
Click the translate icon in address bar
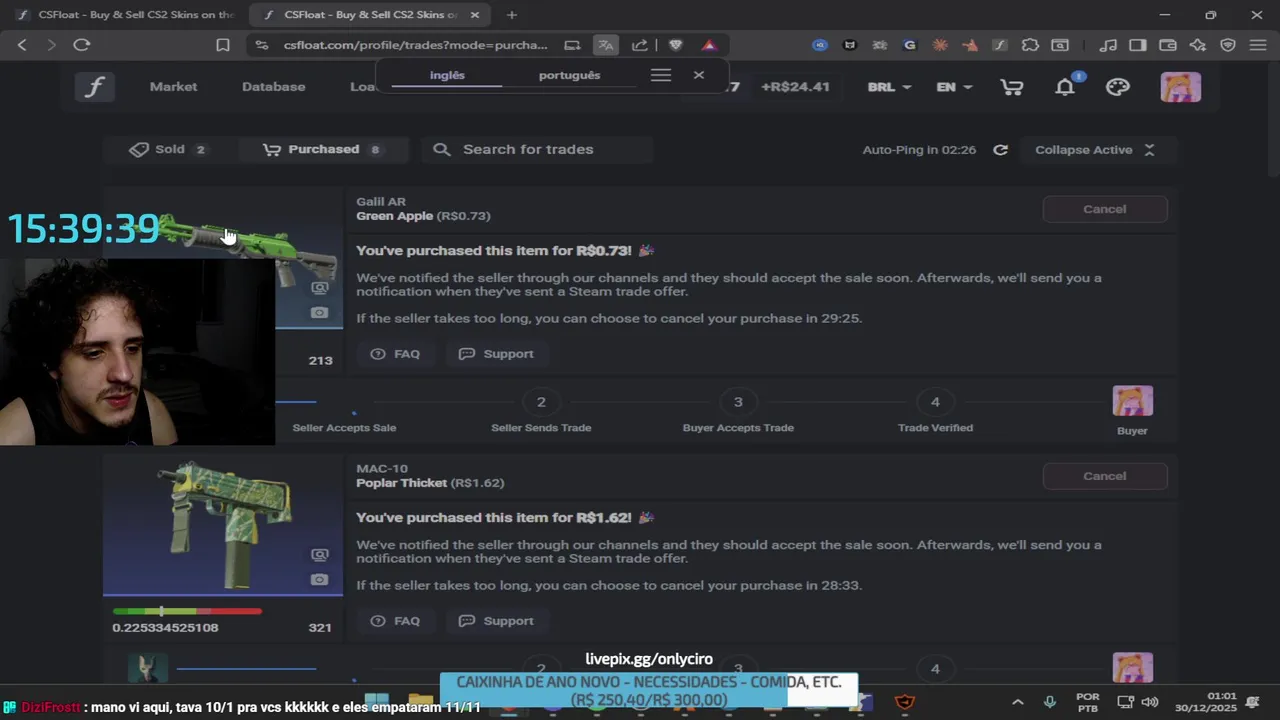[x=606, y=45]
